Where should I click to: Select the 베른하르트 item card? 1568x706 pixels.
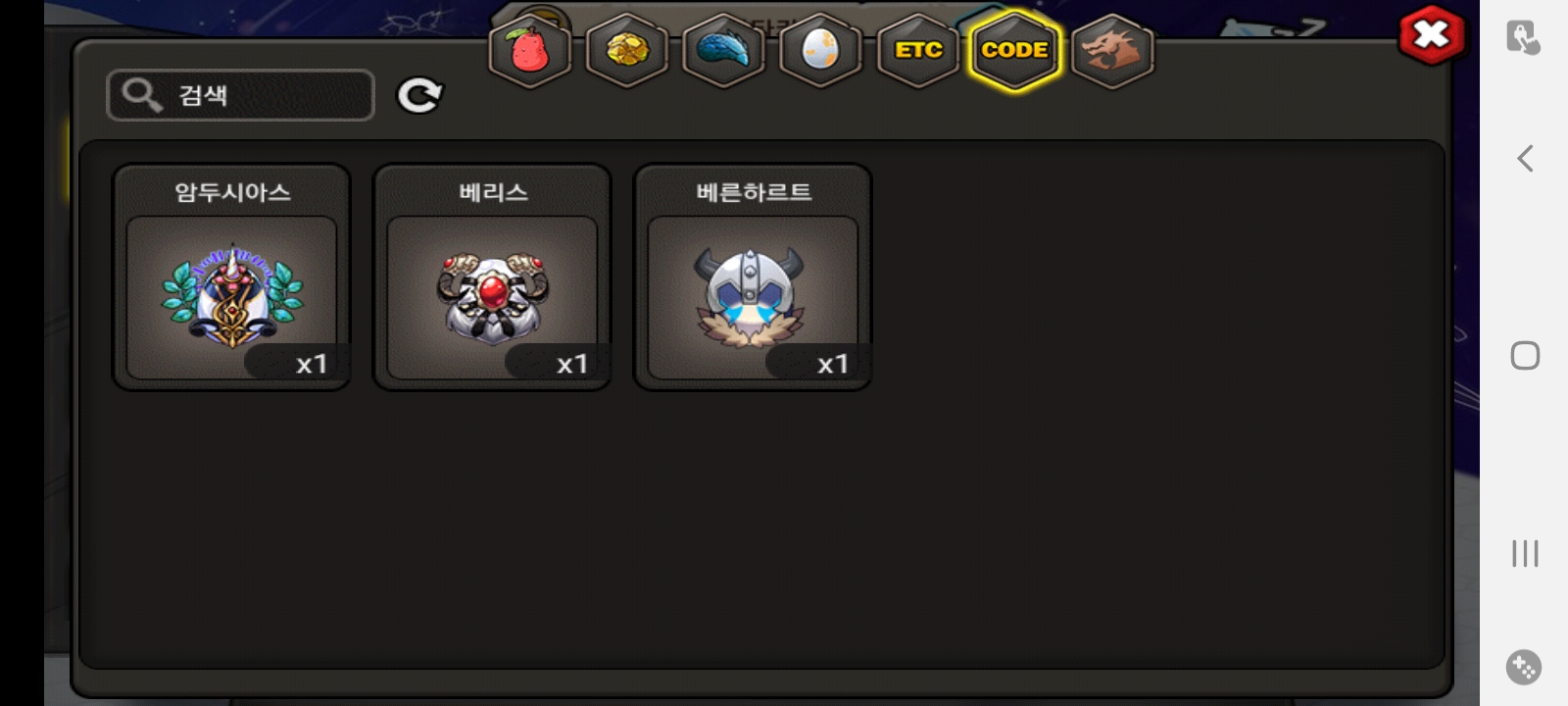point(753,277)
